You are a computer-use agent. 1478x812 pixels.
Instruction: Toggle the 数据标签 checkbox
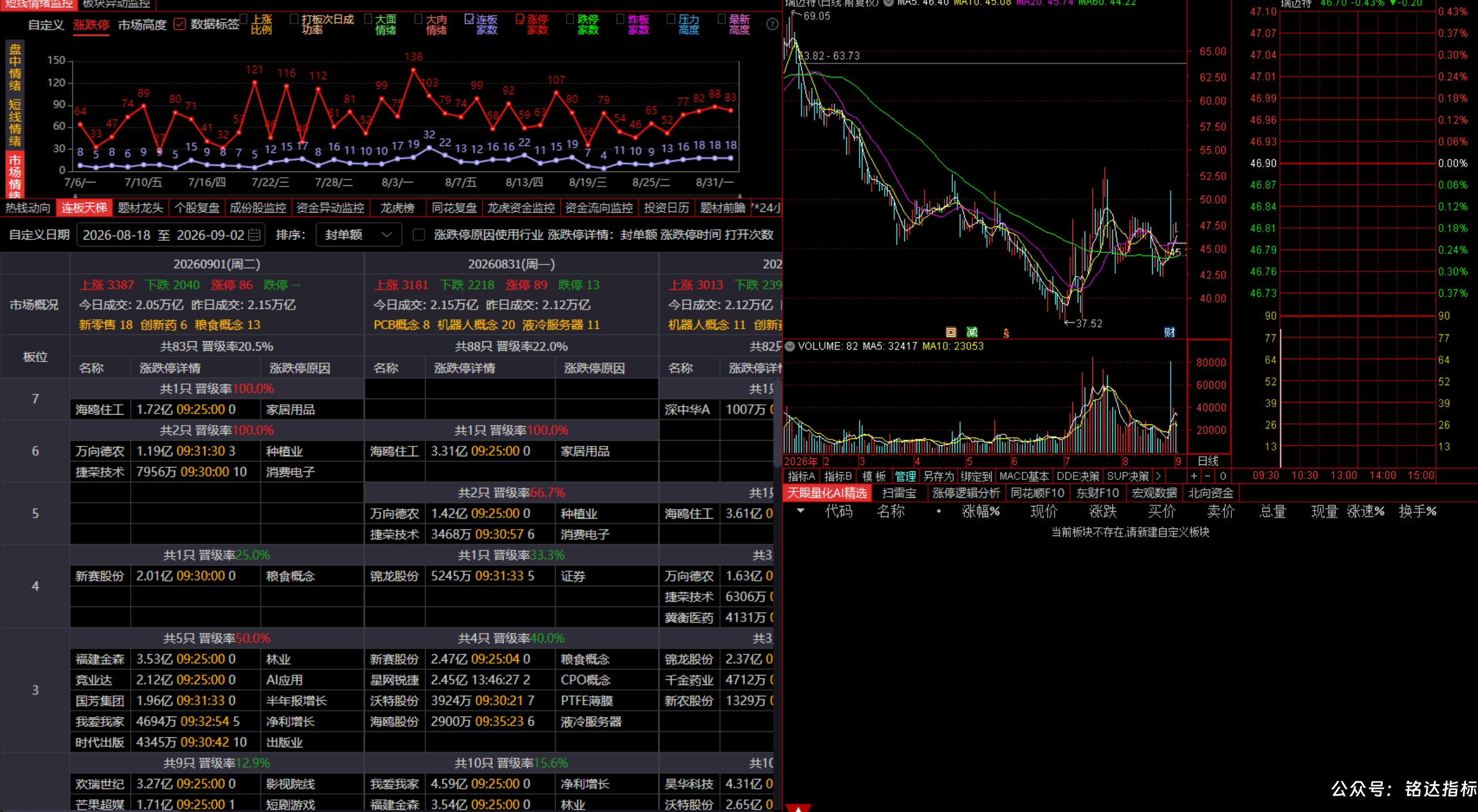(180, 24)
